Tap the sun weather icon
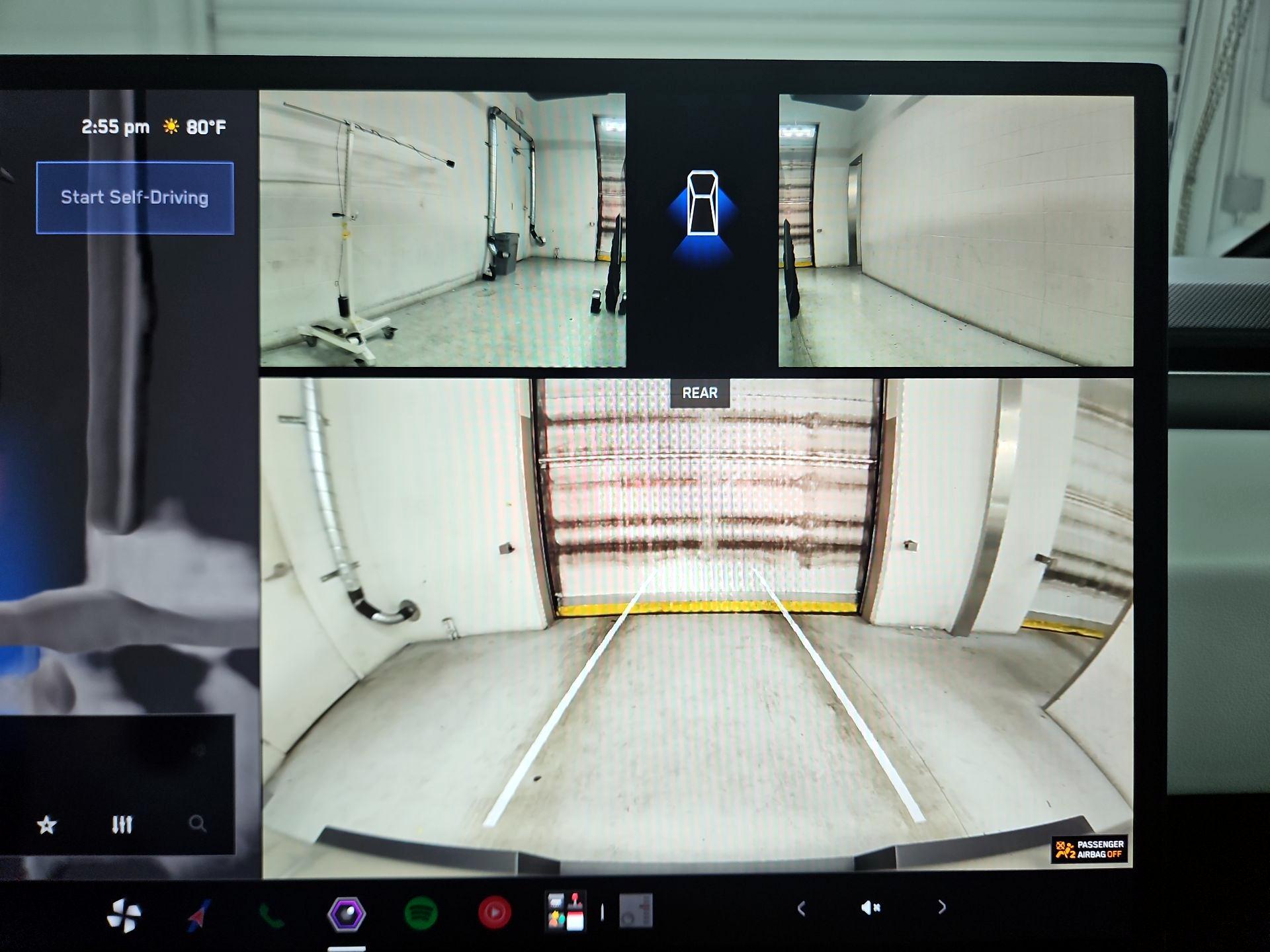1270x952 pixels. tap(171, 126)
